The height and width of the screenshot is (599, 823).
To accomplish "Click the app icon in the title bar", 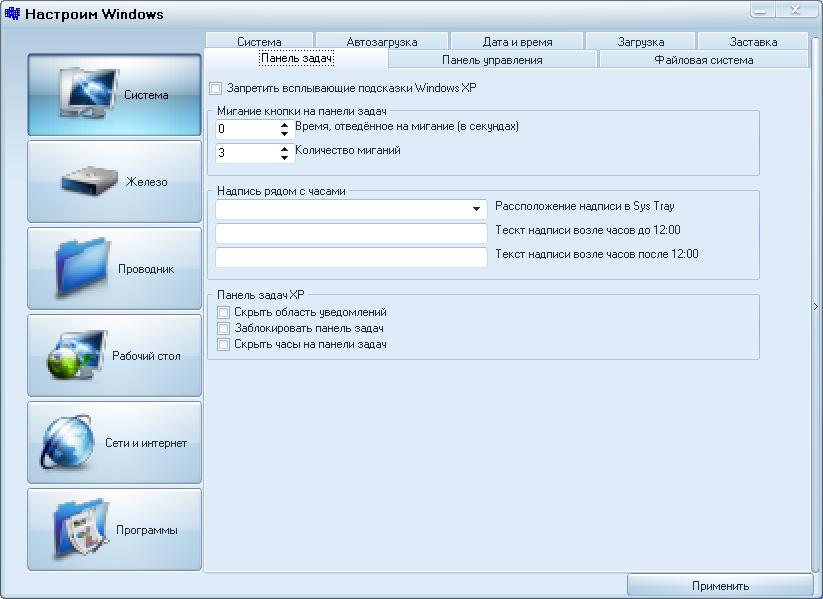I will pos(12,13).
